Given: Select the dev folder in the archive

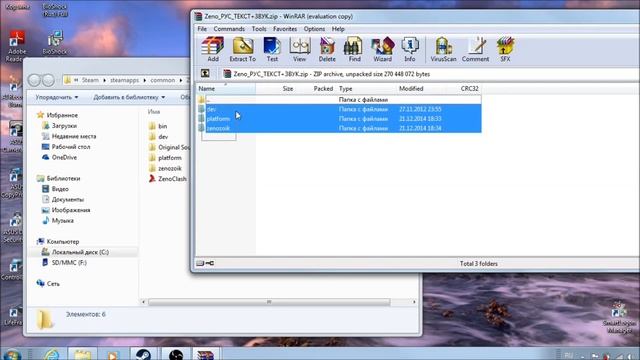Looking at the screenshot, I should [x=339, y=109].
